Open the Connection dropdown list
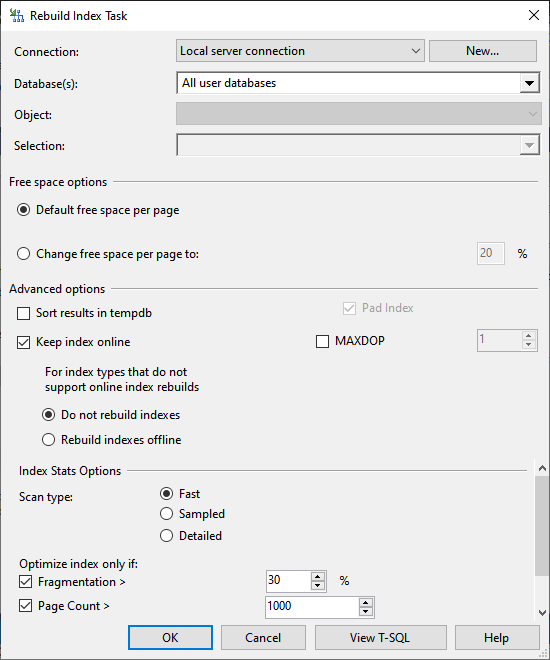This screenshot has height=660, width=550. [x=300, y=51]
